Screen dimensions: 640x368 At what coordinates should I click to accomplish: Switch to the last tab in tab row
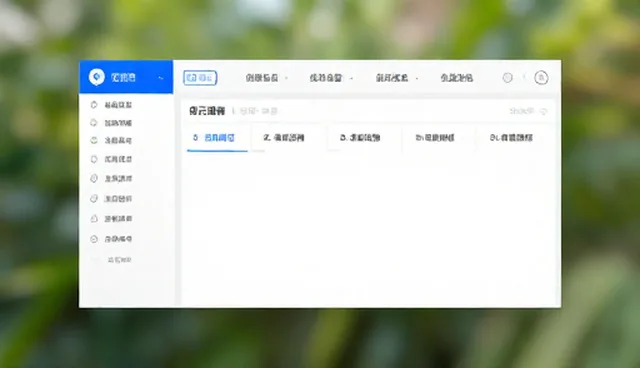pyautogui.click(x=511, y=138)
